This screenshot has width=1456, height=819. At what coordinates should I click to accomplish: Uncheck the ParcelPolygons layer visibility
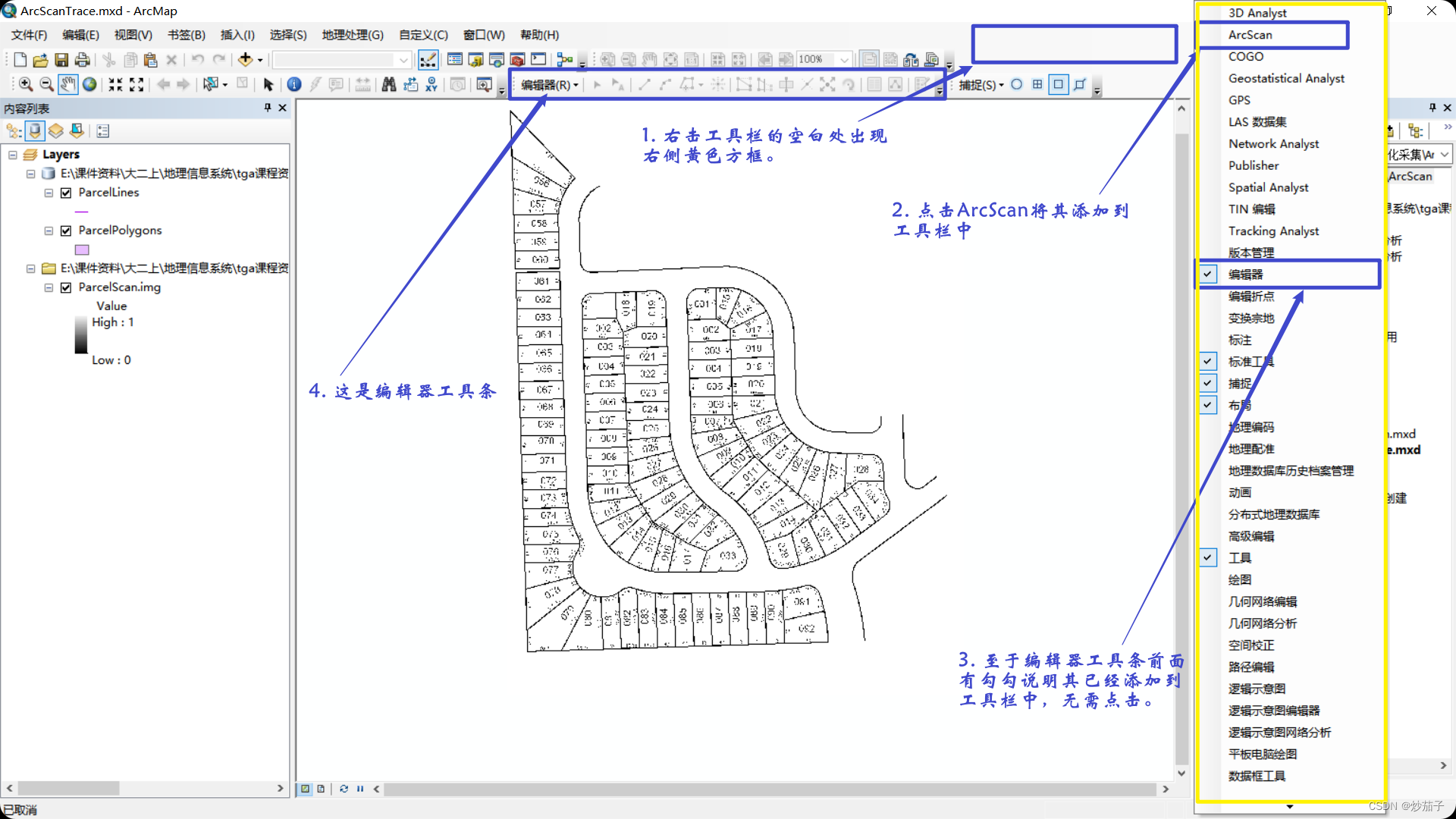[66, 231]
